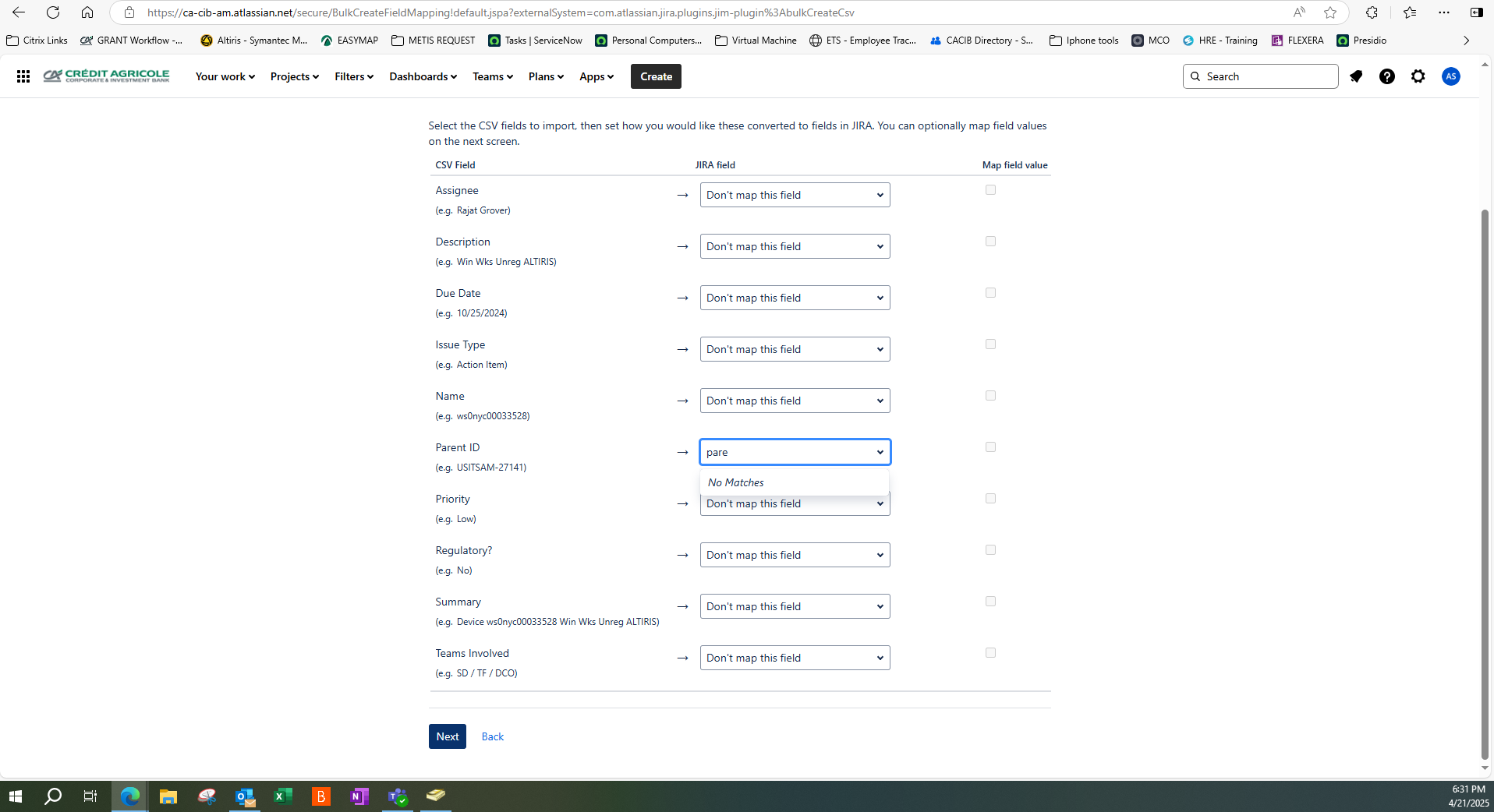The height and width of the screenshot is (812, 1494).
Task: Open EASYMAP bookmark
Action: (x=349, y=41)
